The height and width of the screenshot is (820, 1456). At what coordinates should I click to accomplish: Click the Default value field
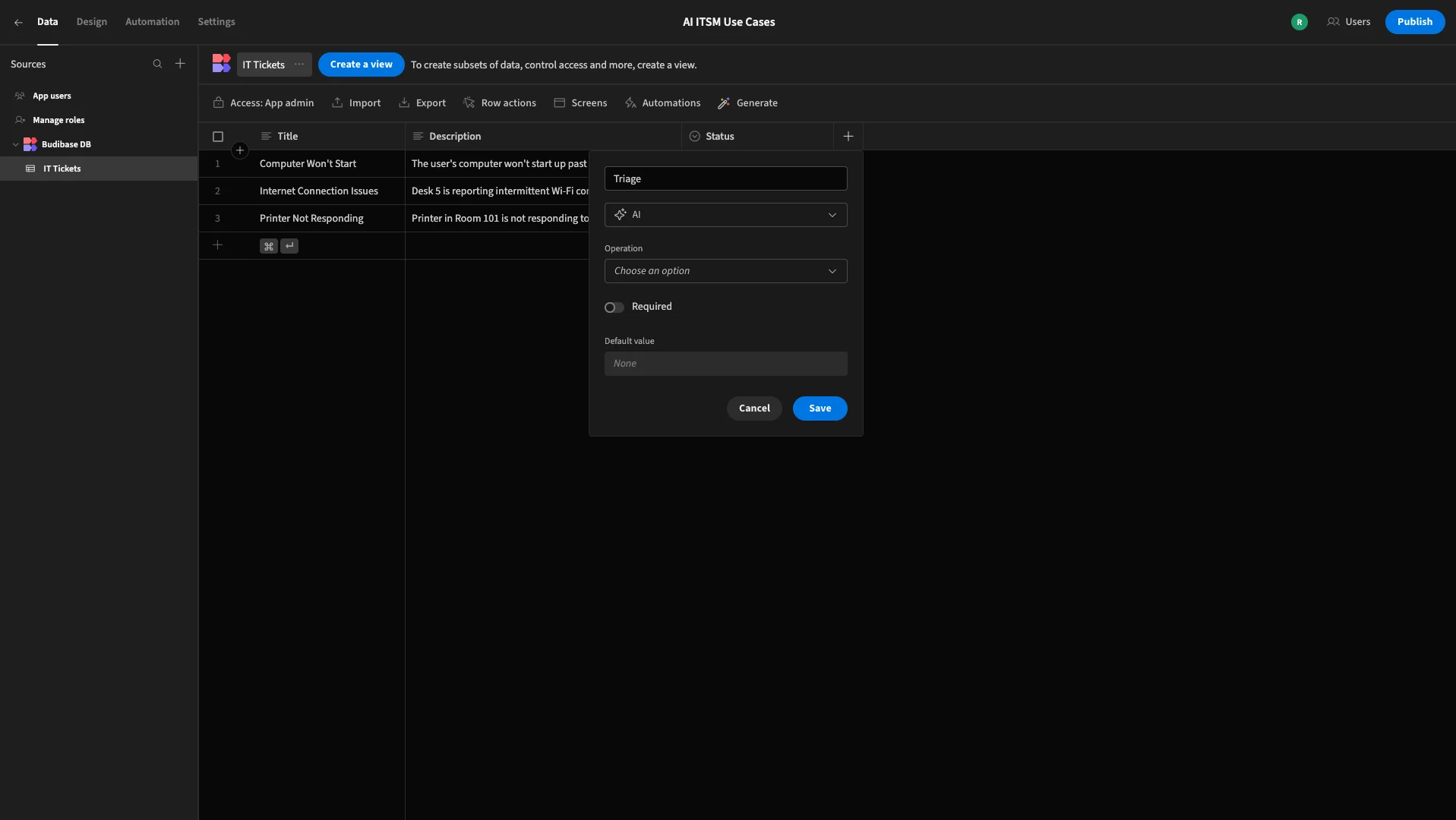pyautogui.click(x=725, y=364)
